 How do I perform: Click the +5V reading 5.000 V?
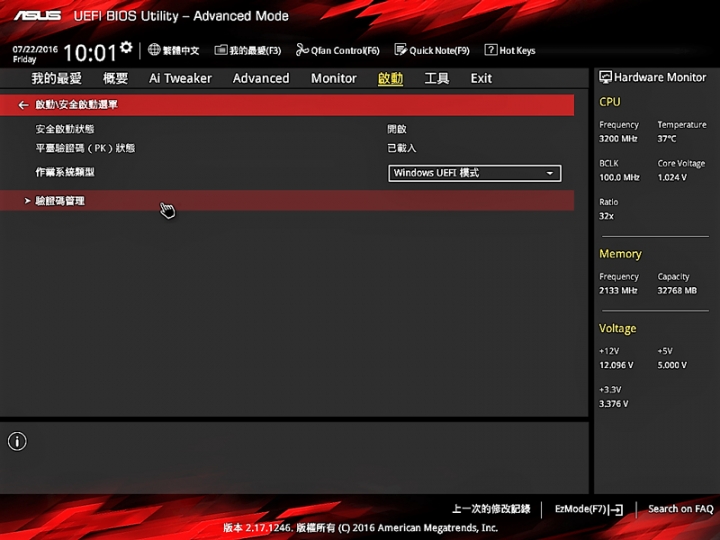[x=672, y=365]
